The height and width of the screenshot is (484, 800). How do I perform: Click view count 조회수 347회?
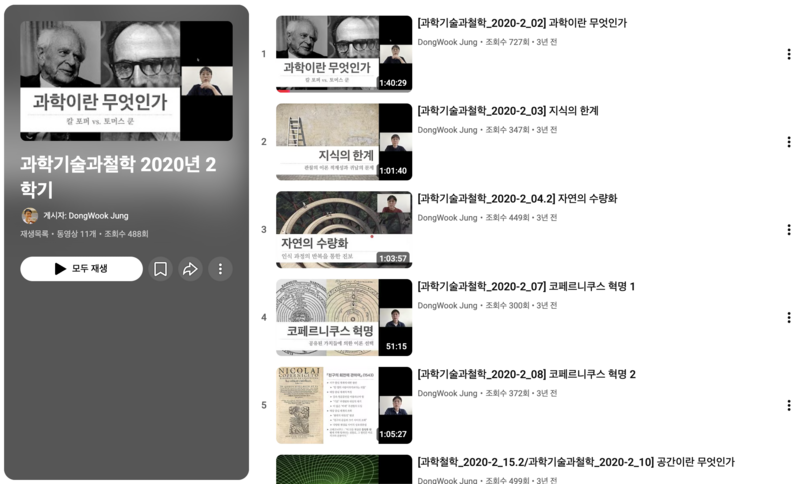(x=507, y=130)
